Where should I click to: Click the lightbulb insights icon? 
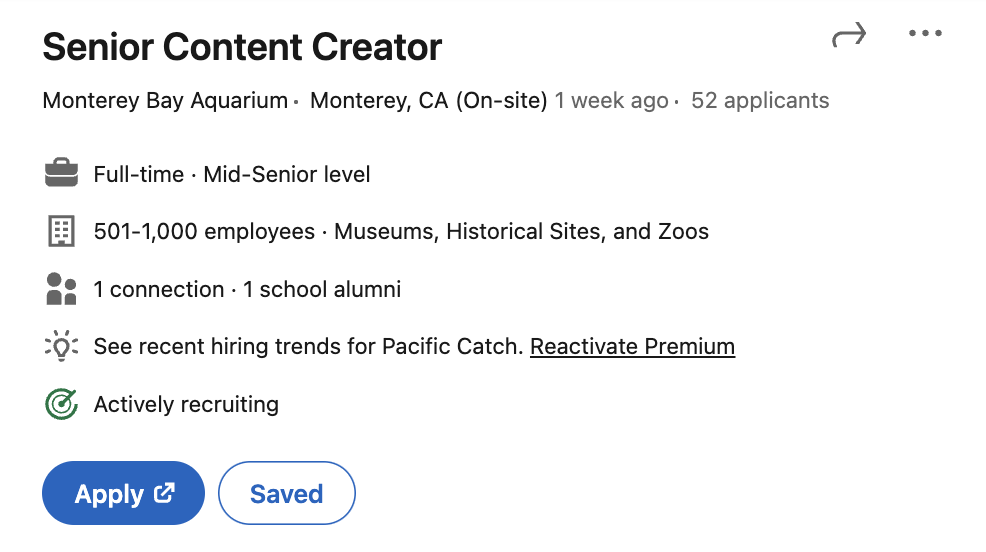tap(61, 347)
